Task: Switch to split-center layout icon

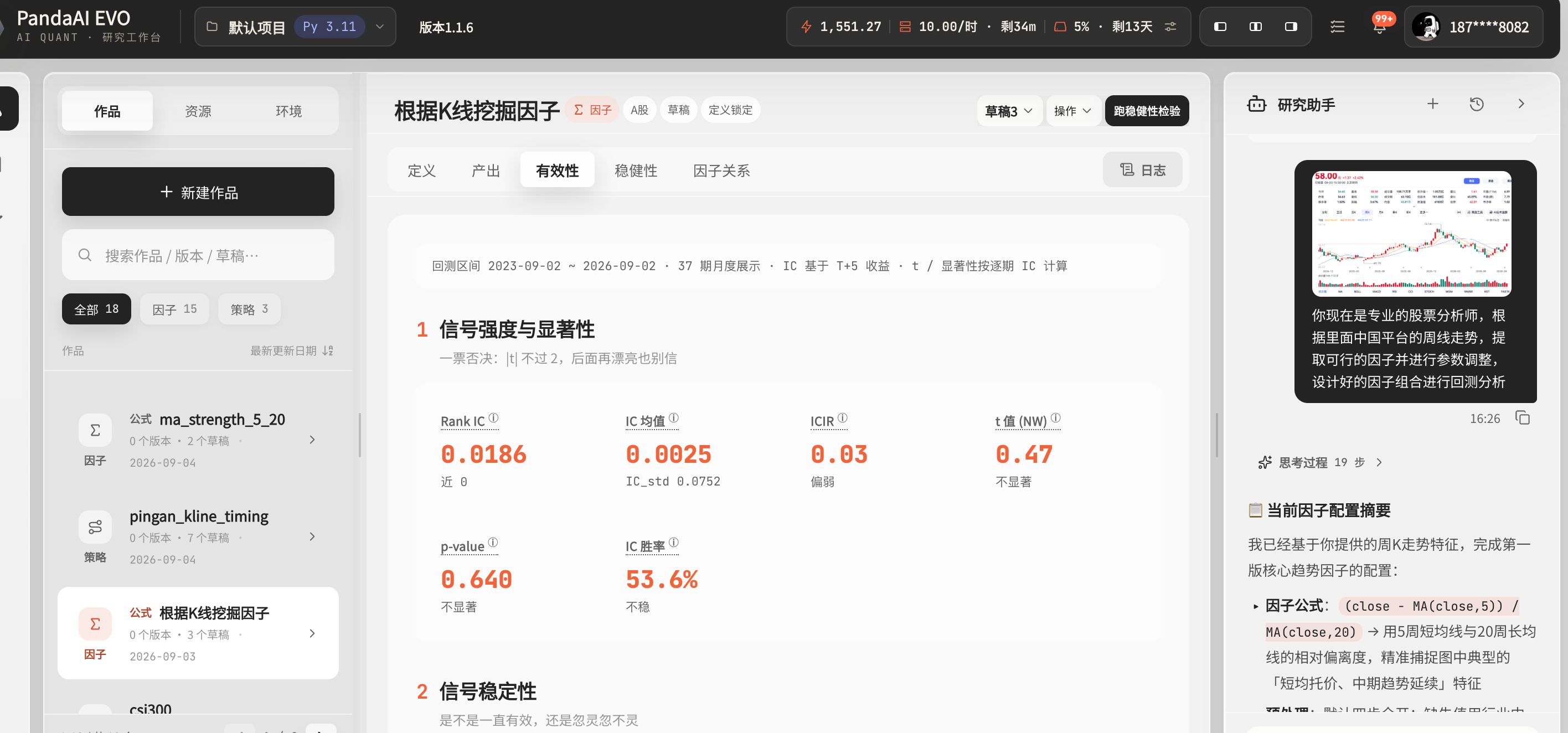Action: coord(1255,27)
